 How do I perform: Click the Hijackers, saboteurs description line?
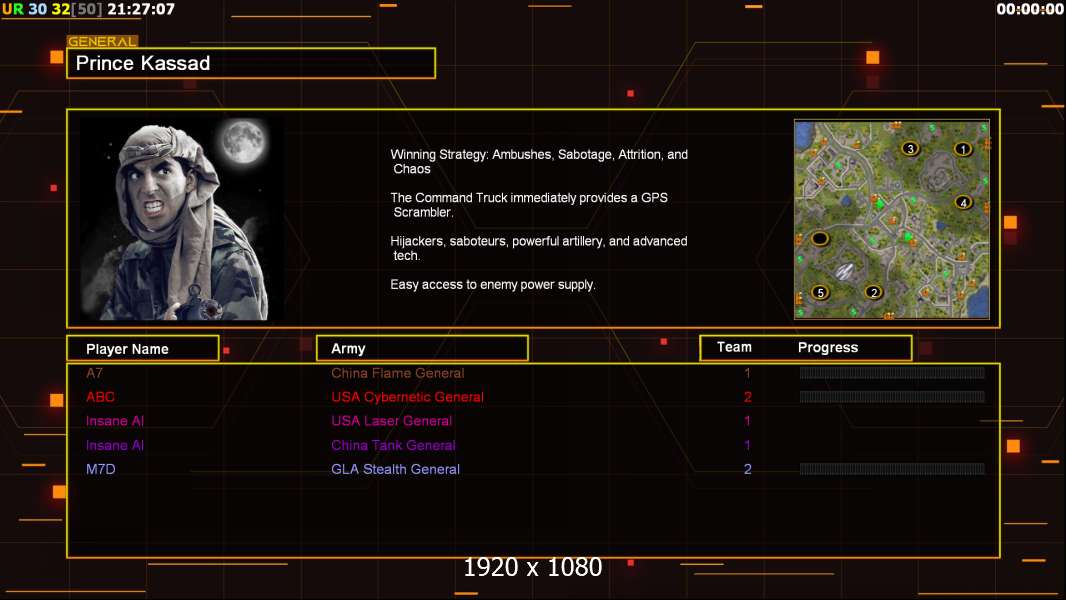click(x=538, y=248)
